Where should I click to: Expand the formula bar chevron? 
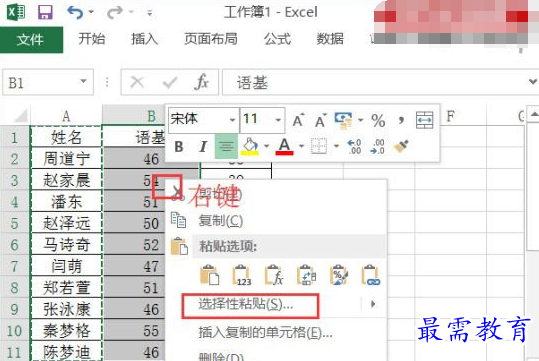click(533, 82)
